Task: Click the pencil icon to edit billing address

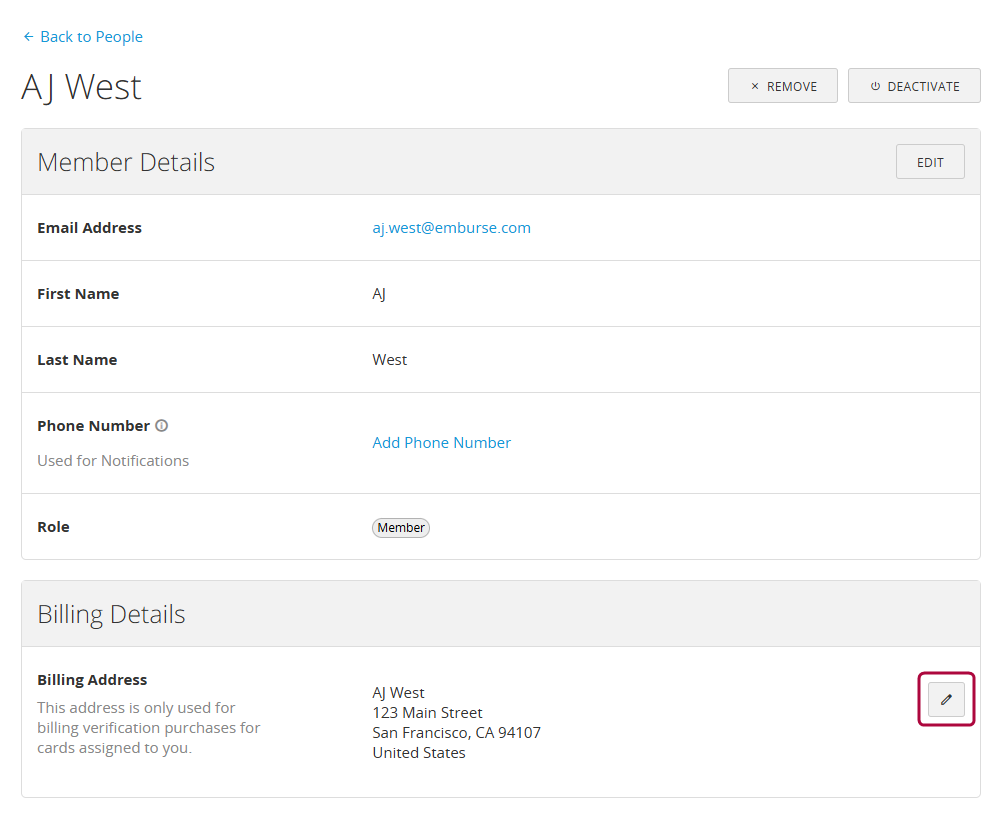Action: point(946,698)
